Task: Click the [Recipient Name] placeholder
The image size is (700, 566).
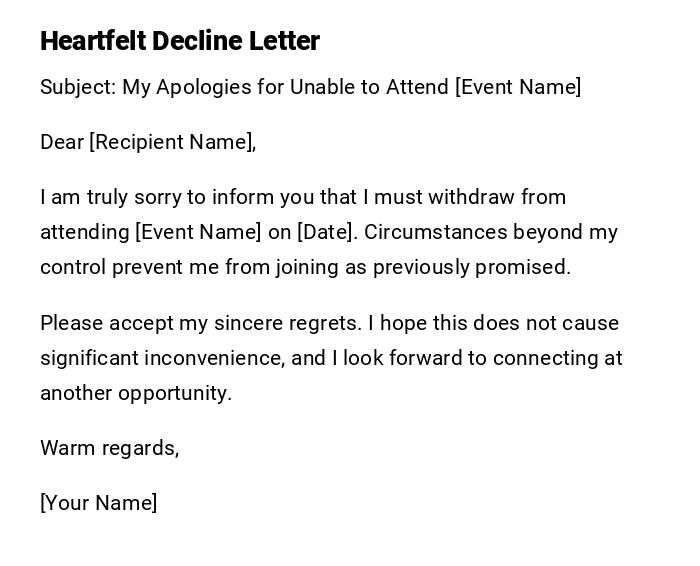Action: click(172, 142)
